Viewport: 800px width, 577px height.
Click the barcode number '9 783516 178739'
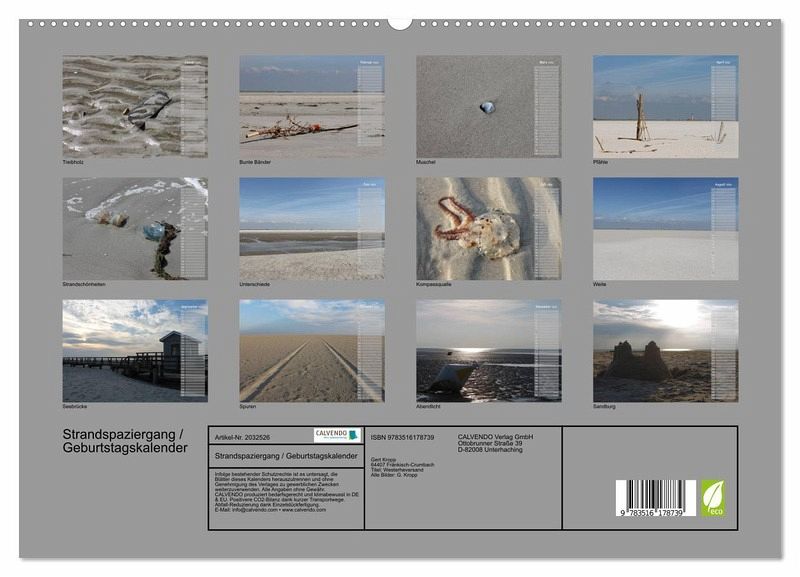coord(652,513)
